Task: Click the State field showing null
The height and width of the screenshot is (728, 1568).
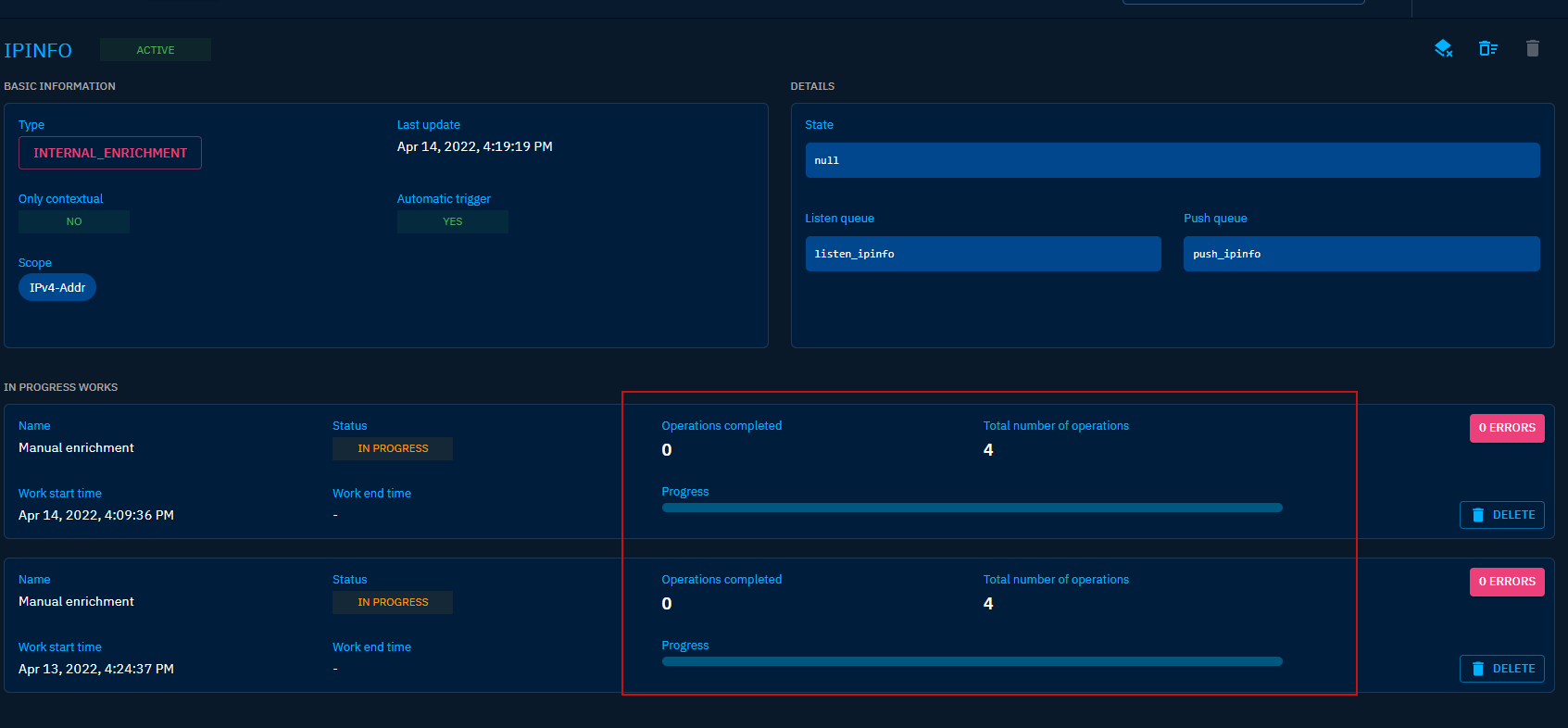Action: [x=1173, y=160]
